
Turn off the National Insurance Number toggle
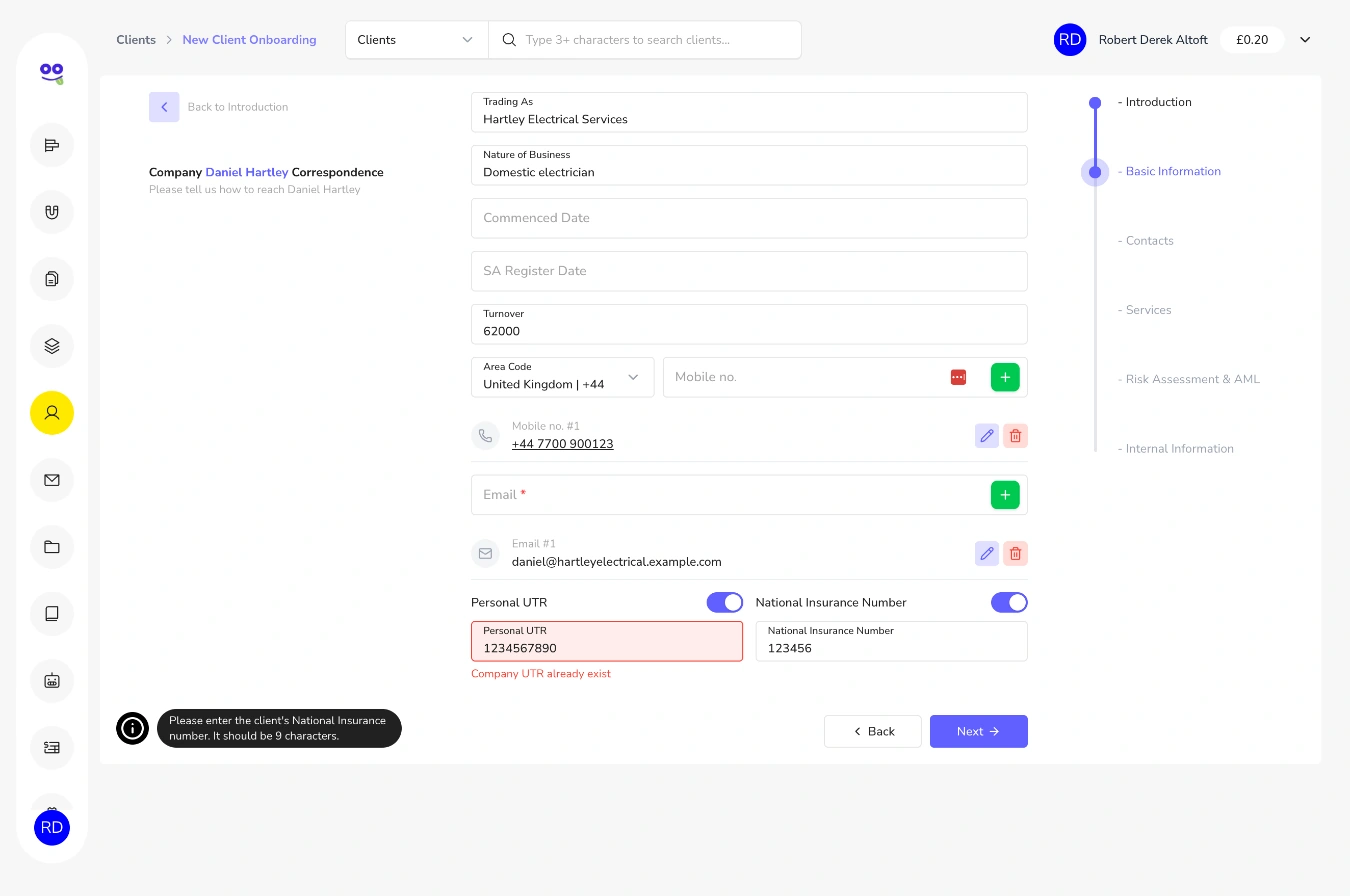click(1009, 602)
